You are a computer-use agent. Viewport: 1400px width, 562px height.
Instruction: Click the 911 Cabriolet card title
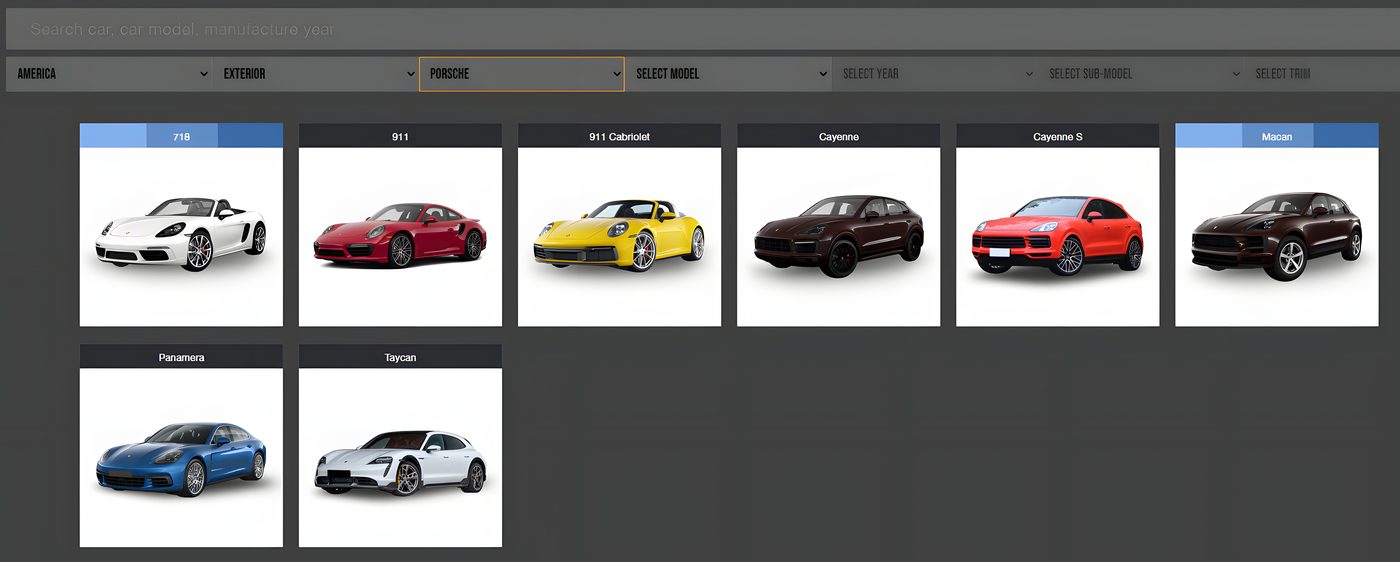point(619,136)
